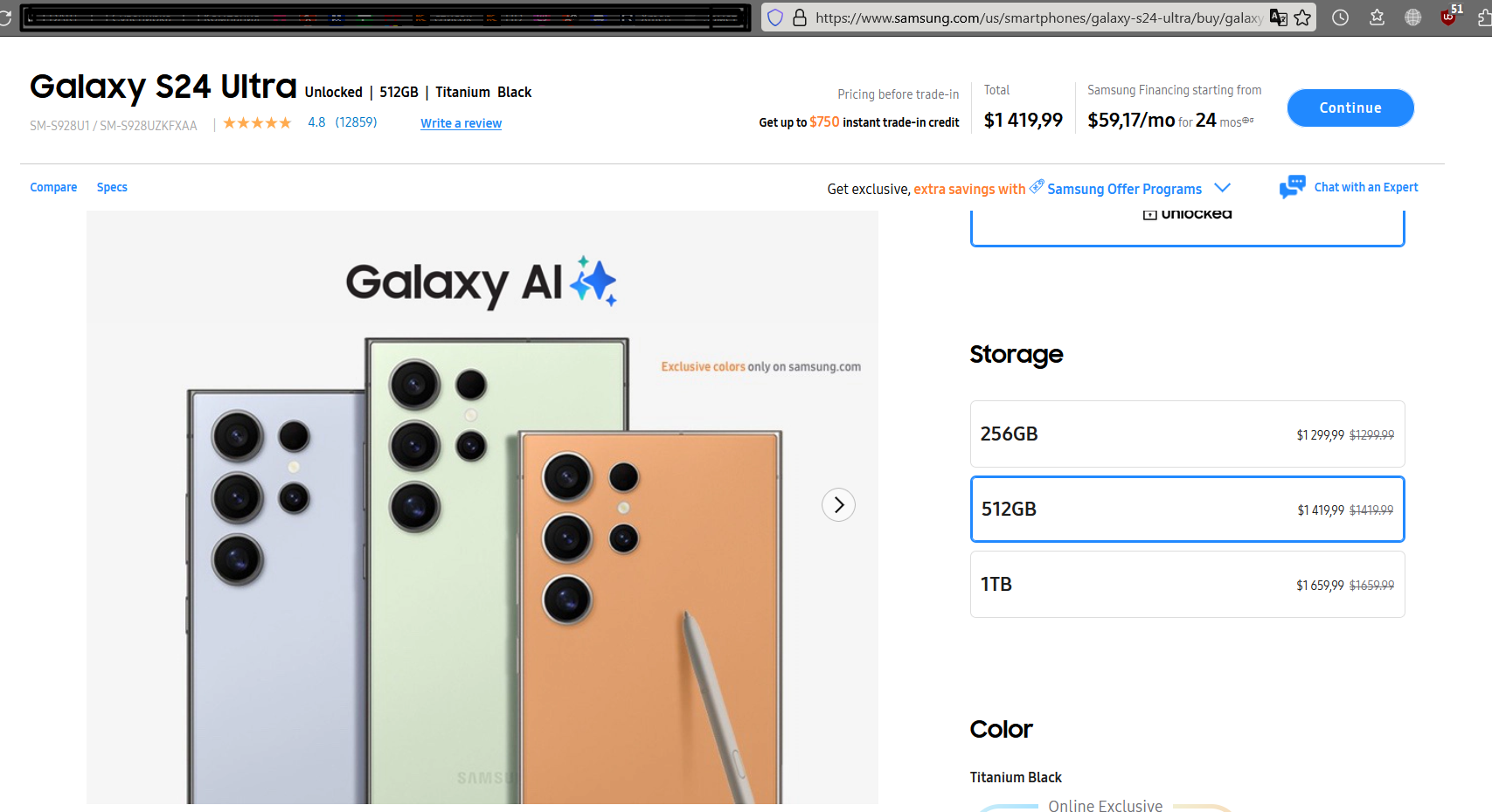Image resolution: width=1492 pixels, height=812 pixels.
Task: Click the globe toolbar icon
Action: 1413,17
